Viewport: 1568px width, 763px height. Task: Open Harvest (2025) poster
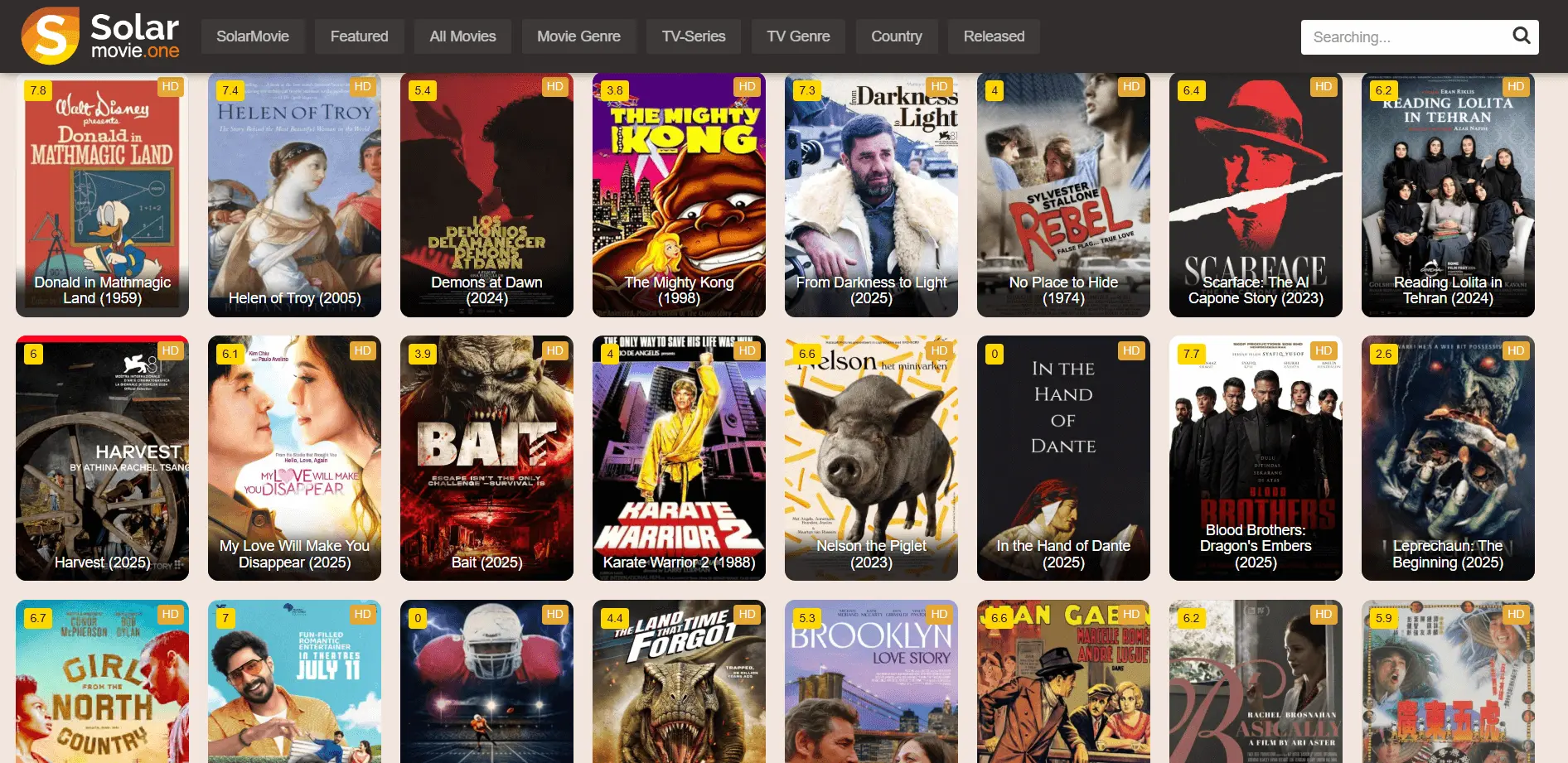pos(102,458)
